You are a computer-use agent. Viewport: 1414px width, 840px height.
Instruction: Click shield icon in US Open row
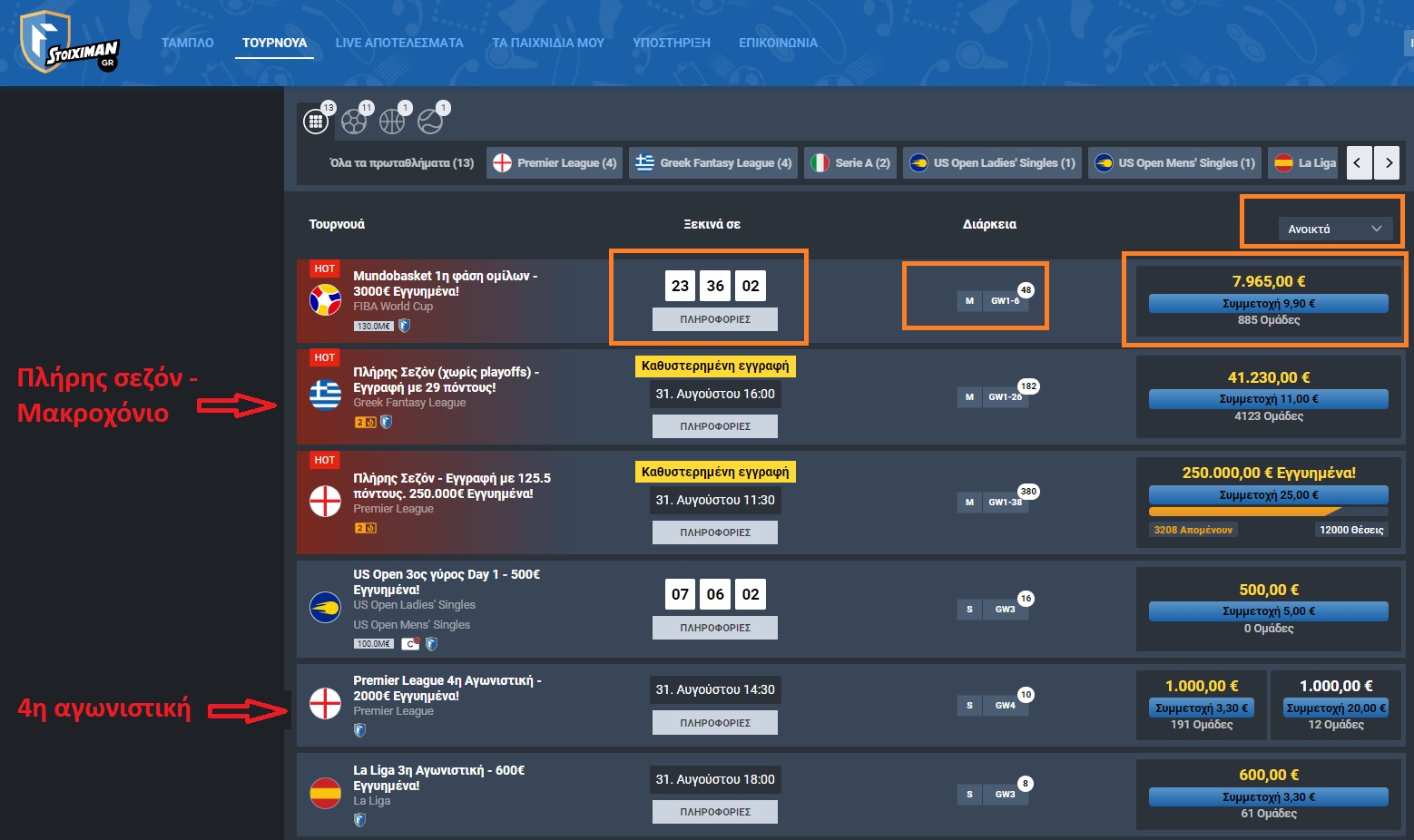[x=431, y=644]
